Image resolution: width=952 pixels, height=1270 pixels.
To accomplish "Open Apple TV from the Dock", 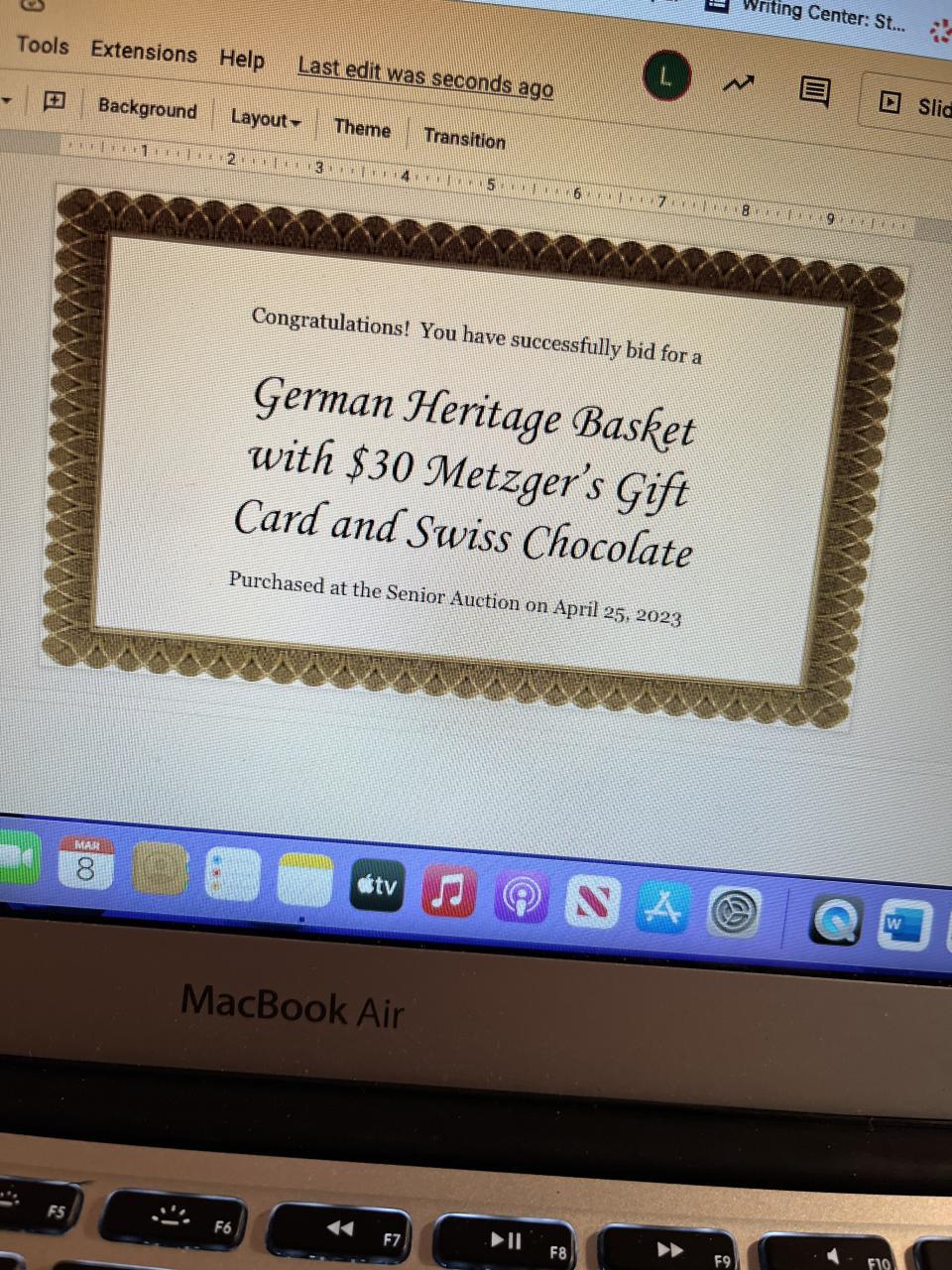I will point(378,885).
